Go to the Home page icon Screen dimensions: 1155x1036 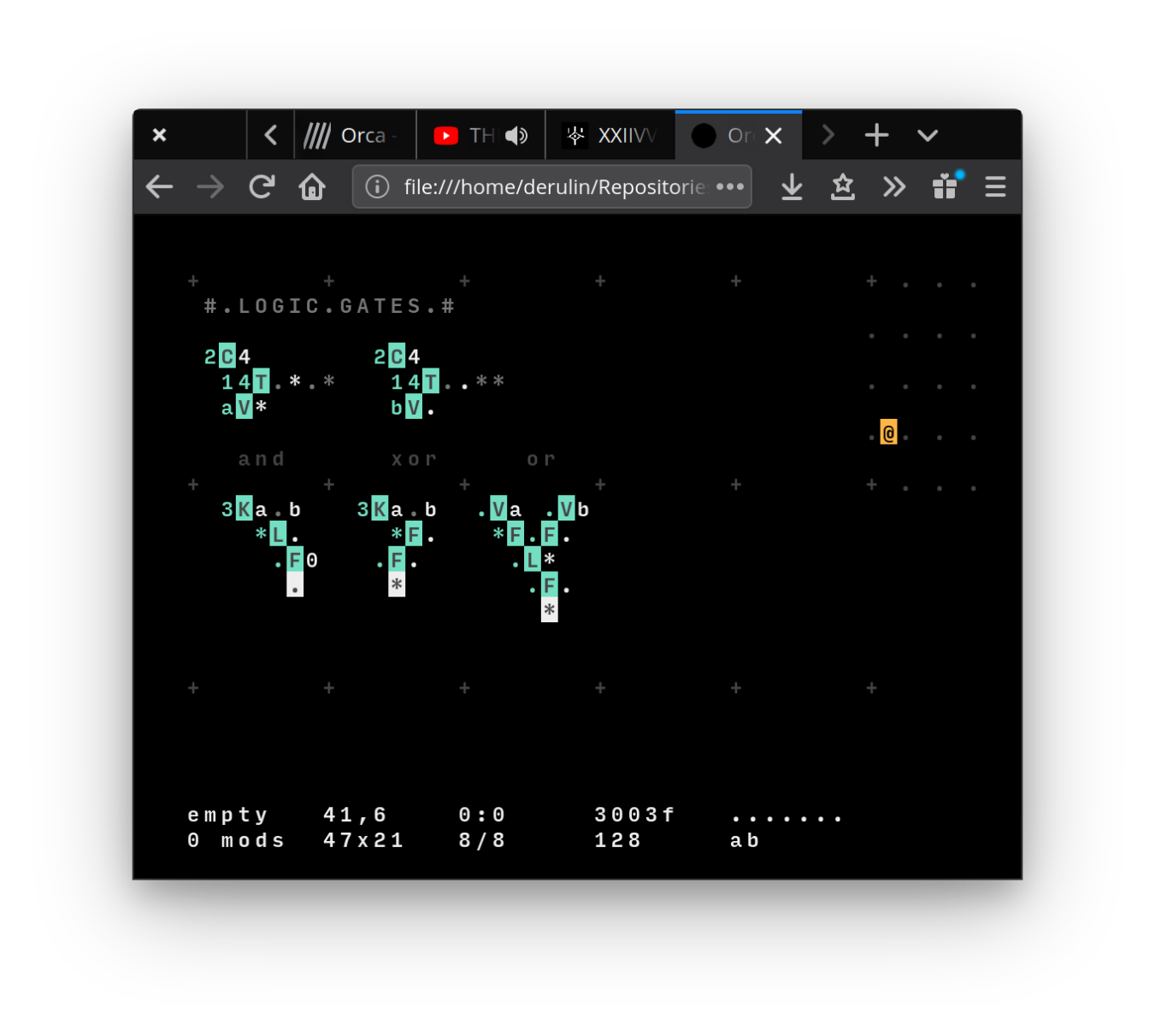tap(312, 186)
